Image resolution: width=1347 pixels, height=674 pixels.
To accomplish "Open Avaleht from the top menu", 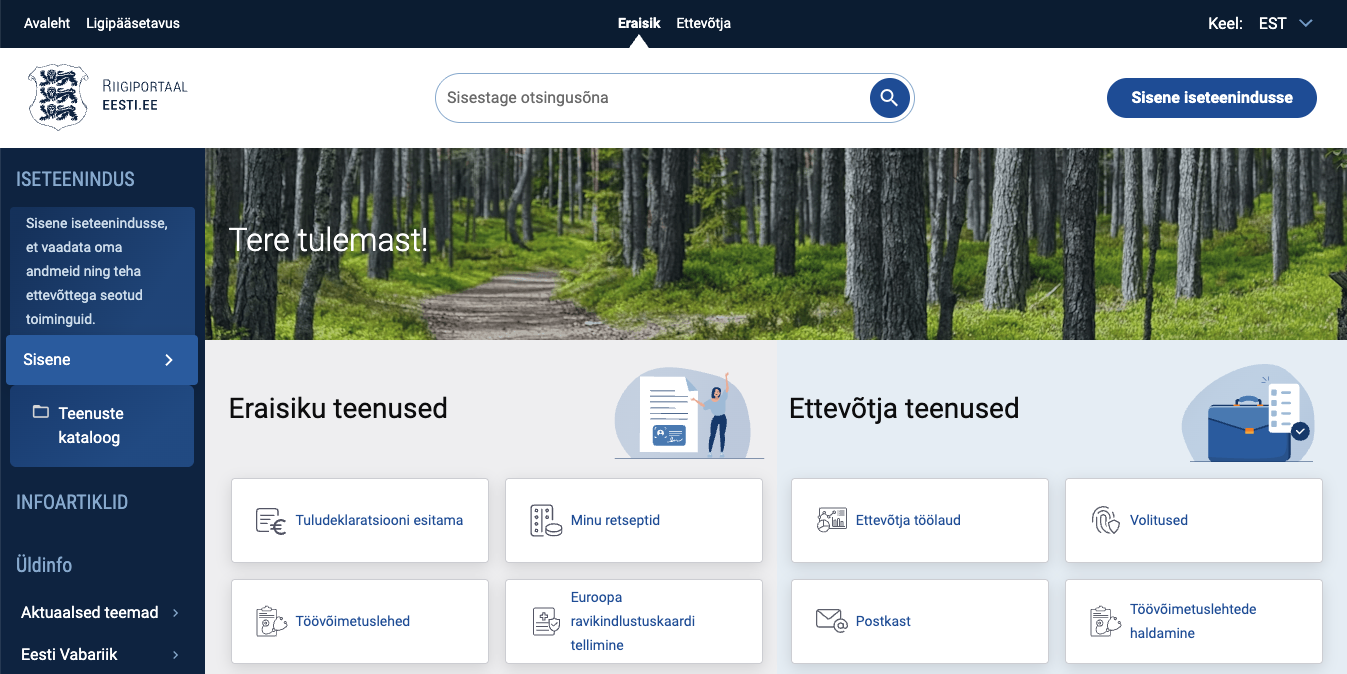I will [47, 23].
